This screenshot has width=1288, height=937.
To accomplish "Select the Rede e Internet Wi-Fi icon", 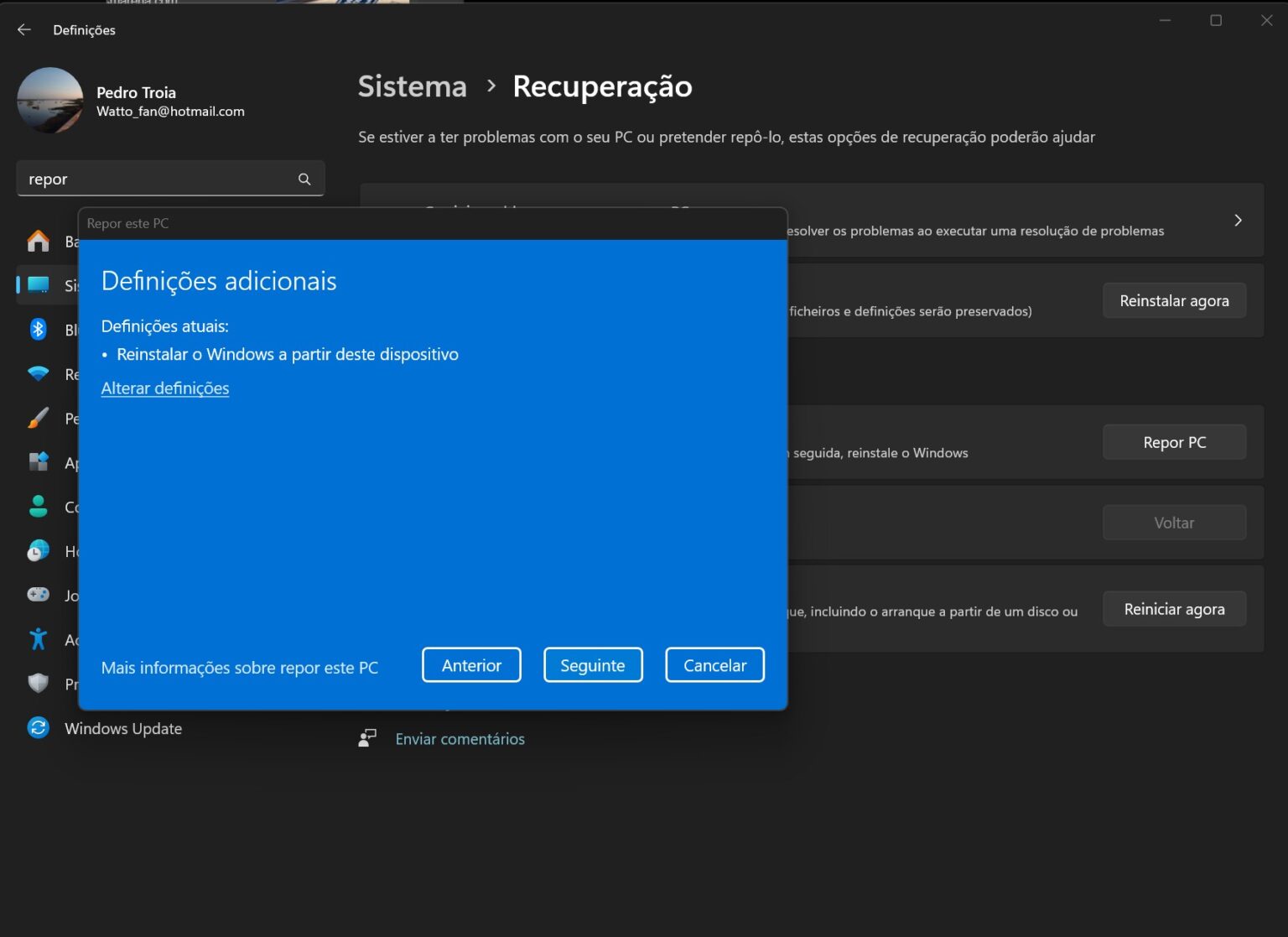I will pos(39,373).
